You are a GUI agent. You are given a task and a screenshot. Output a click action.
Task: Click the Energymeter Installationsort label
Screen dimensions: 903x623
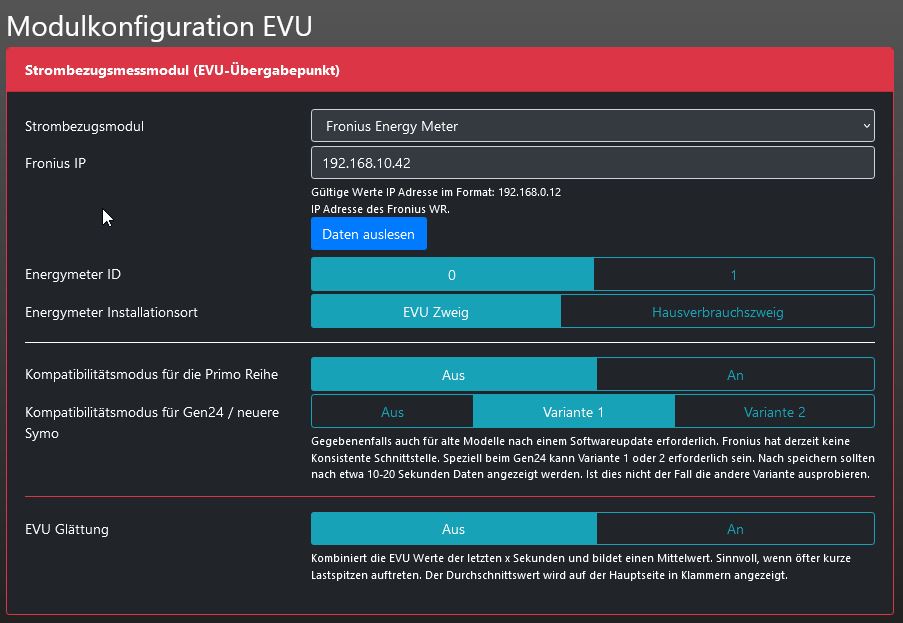click(x=111, y=312)
